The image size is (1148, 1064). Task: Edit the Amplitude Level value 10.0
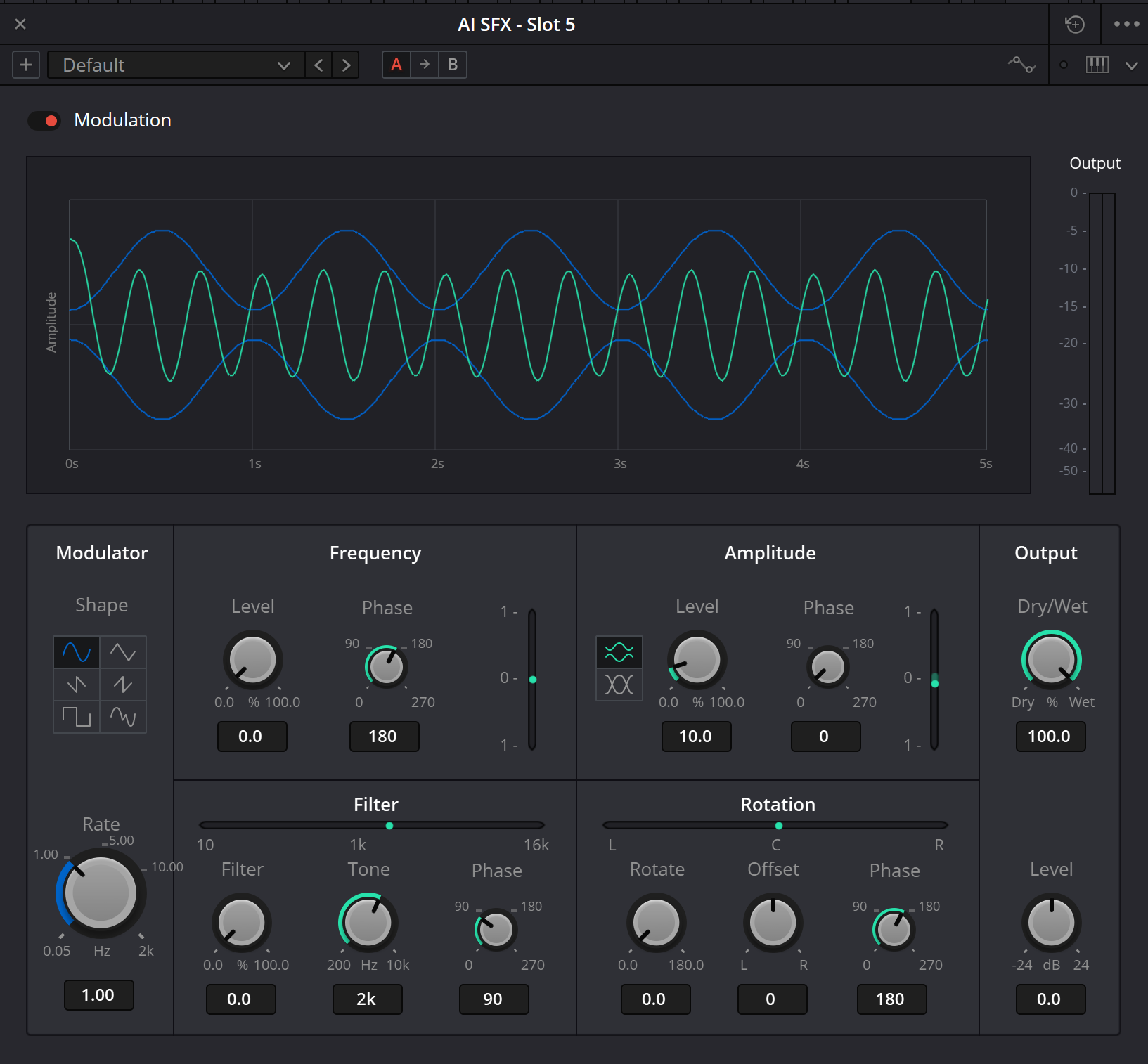[696, 737]
